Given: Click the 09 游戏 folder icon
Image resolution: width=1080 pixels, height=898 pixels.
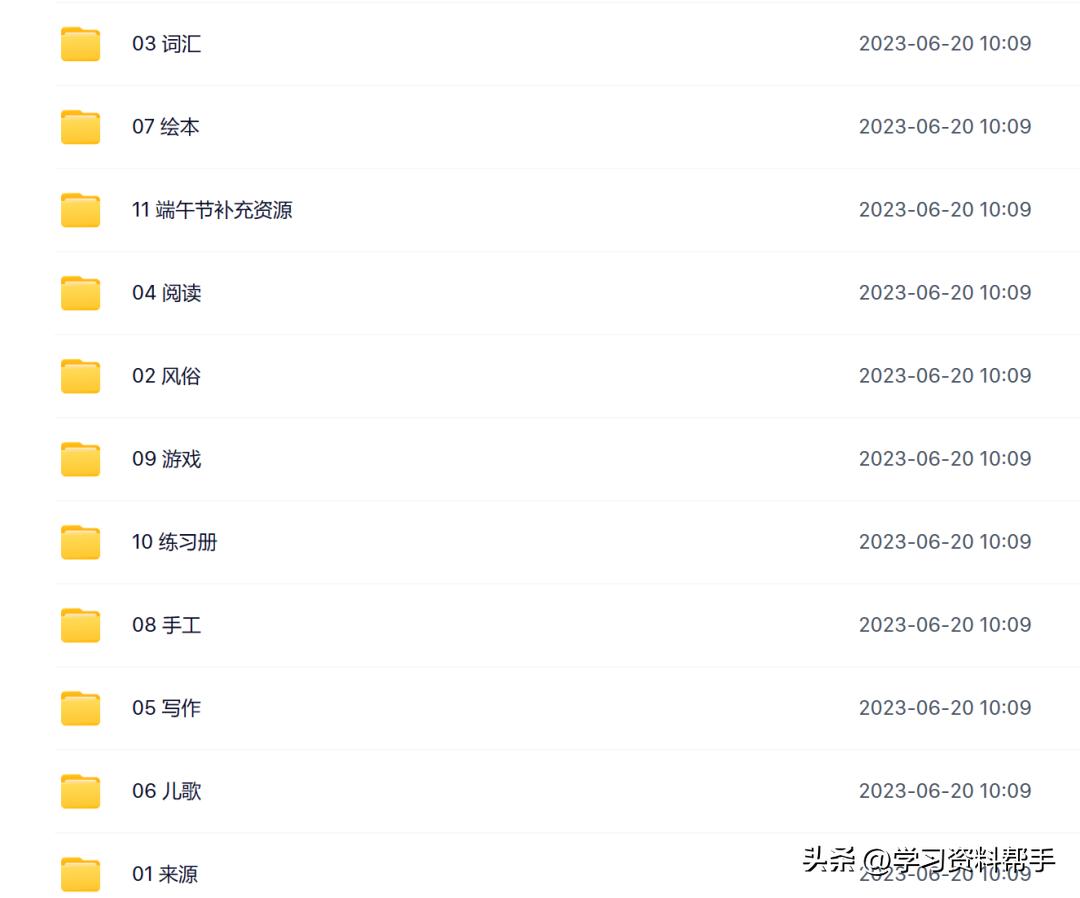Looking at the screenshot, I should pyautogui.click(x=81, y=459).
